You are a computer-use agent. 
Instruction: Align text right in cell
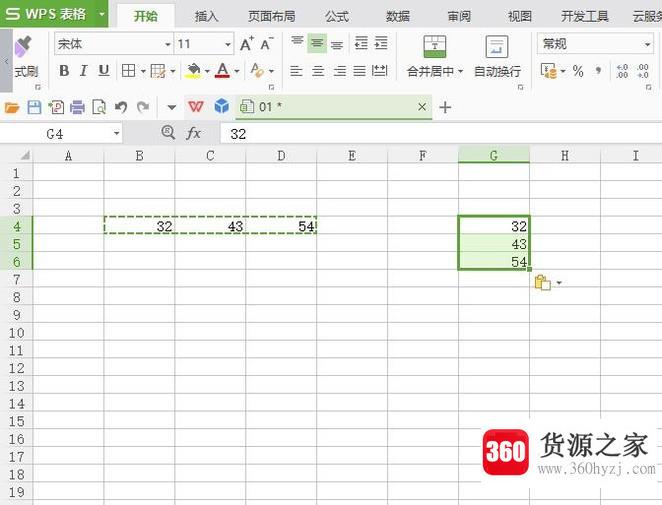[339, 71]
